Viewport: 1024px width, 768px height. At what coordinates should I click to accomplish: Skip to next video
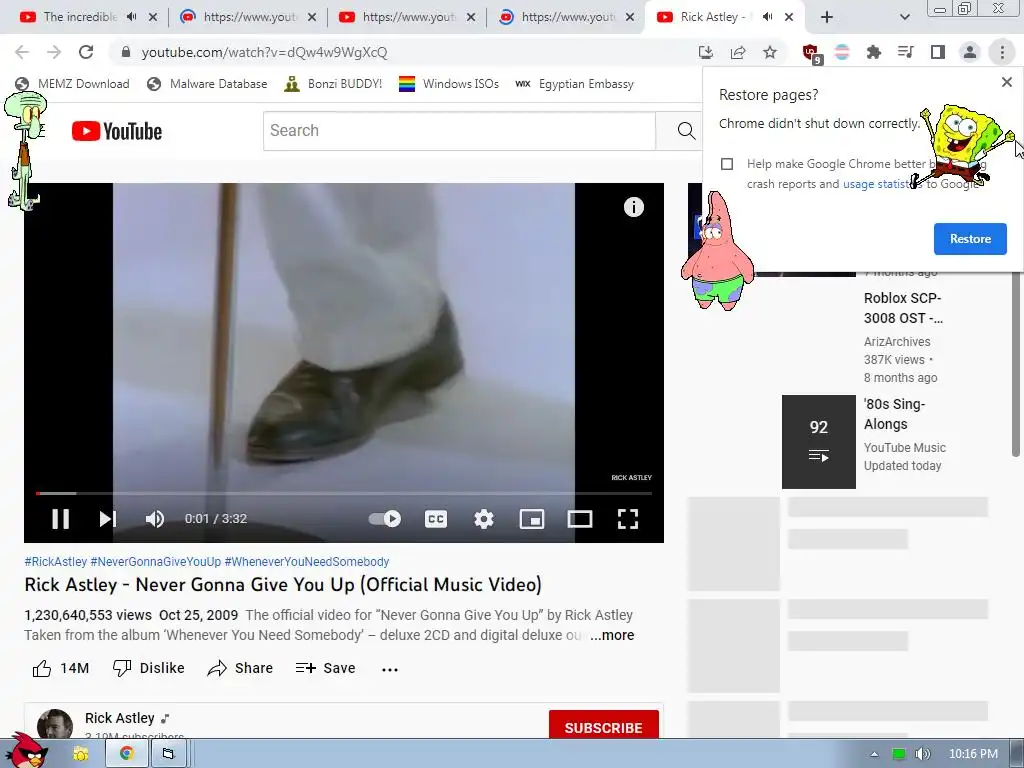(x=108, y=519)
